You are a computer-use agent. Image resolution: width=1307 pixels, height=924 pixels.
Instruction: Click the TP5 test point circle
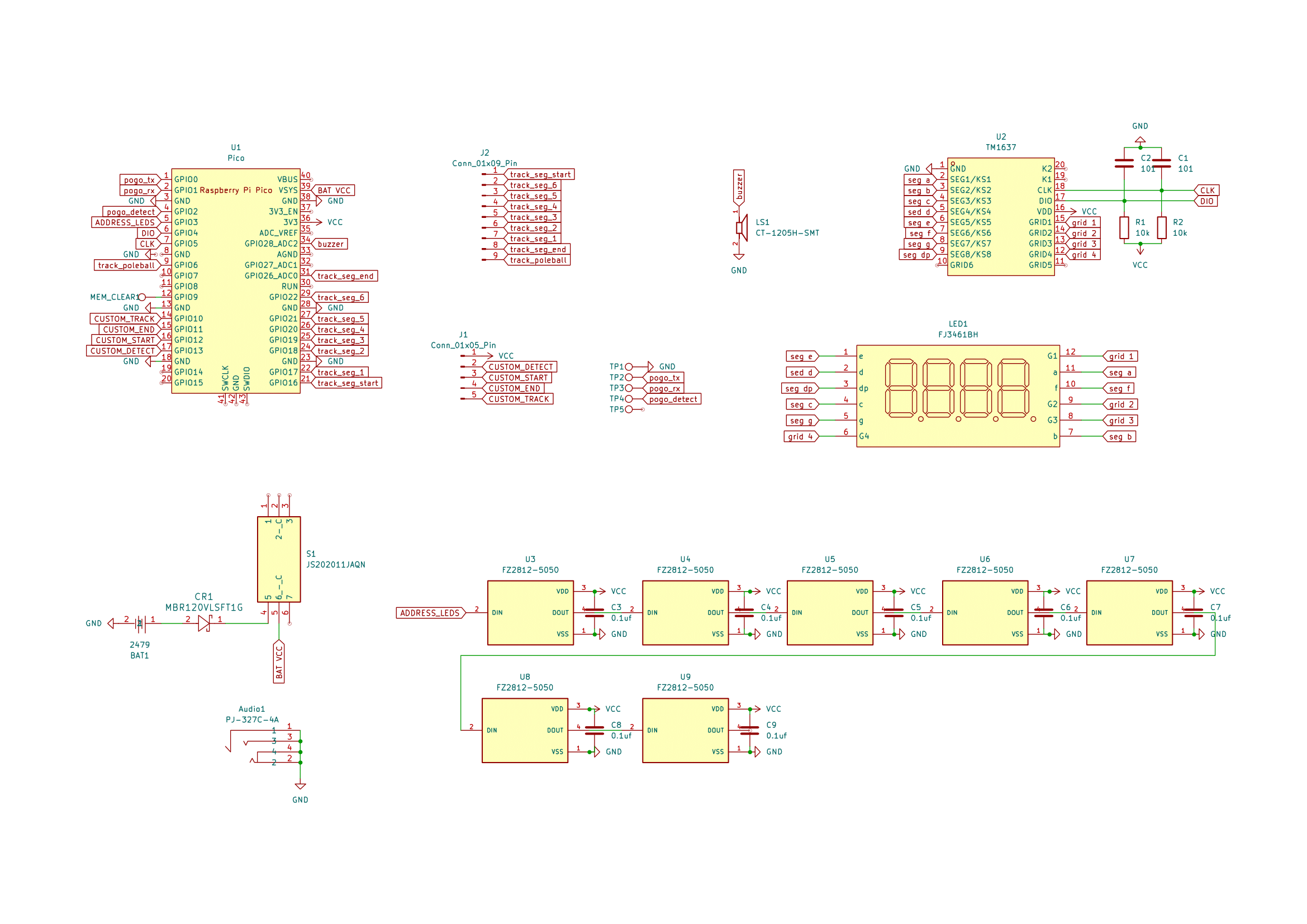click(629, 409)
